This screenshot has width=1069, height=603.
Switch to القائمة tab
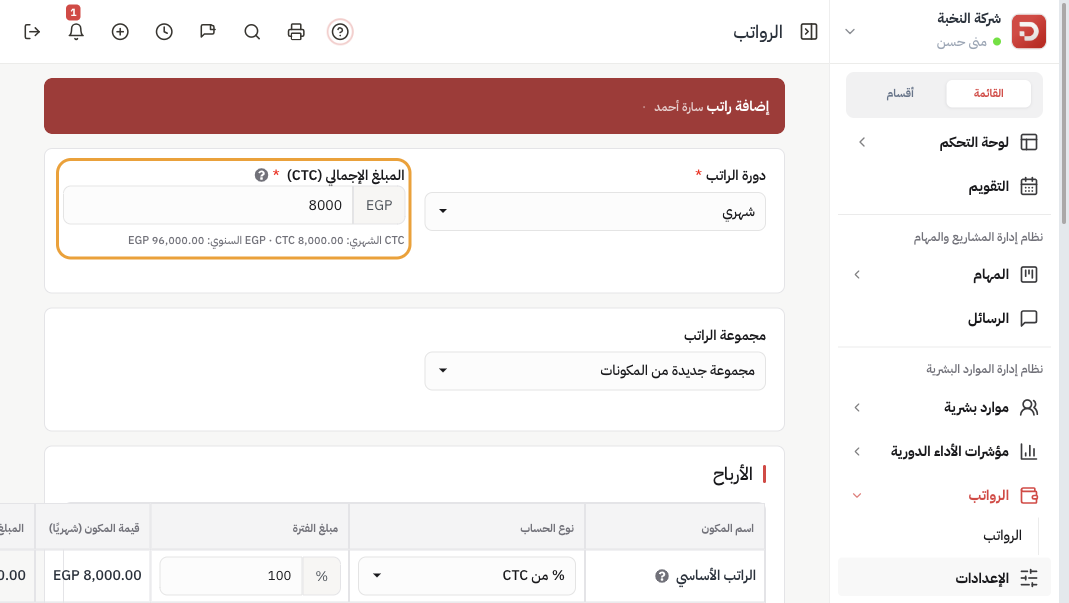989,93
